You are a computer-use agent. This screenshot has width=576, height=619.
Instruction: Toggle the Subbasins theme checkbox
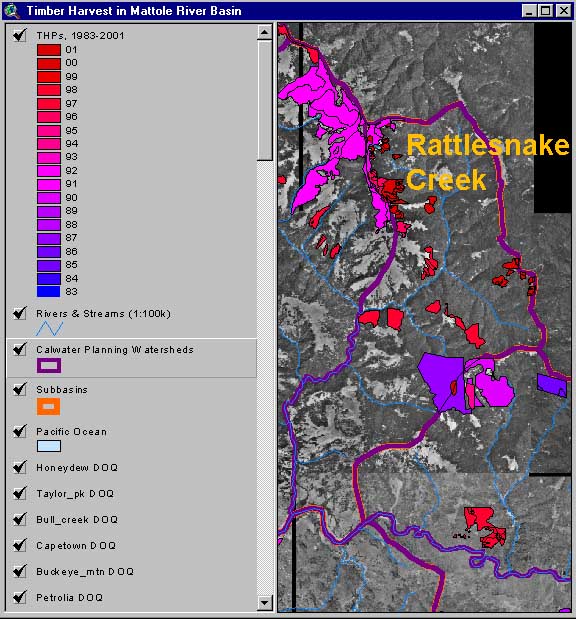[x=19, y=389]
